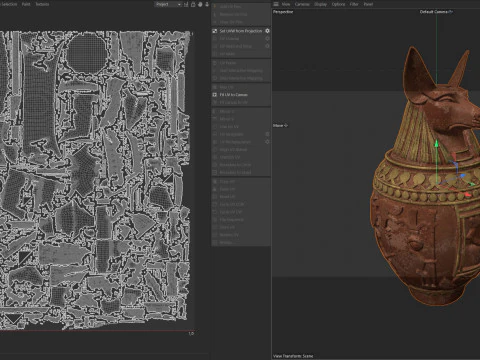This screenshot has height=360, width=480.
Task: Click round sphere icon in UV editor toolbar
Action: [200, 4]
